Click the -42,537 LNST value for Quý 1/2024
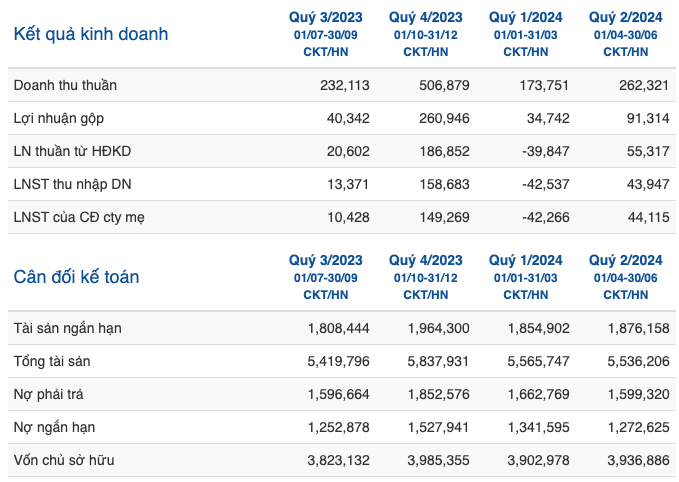This screenshot has height=482, width=679. pos(546,184)
